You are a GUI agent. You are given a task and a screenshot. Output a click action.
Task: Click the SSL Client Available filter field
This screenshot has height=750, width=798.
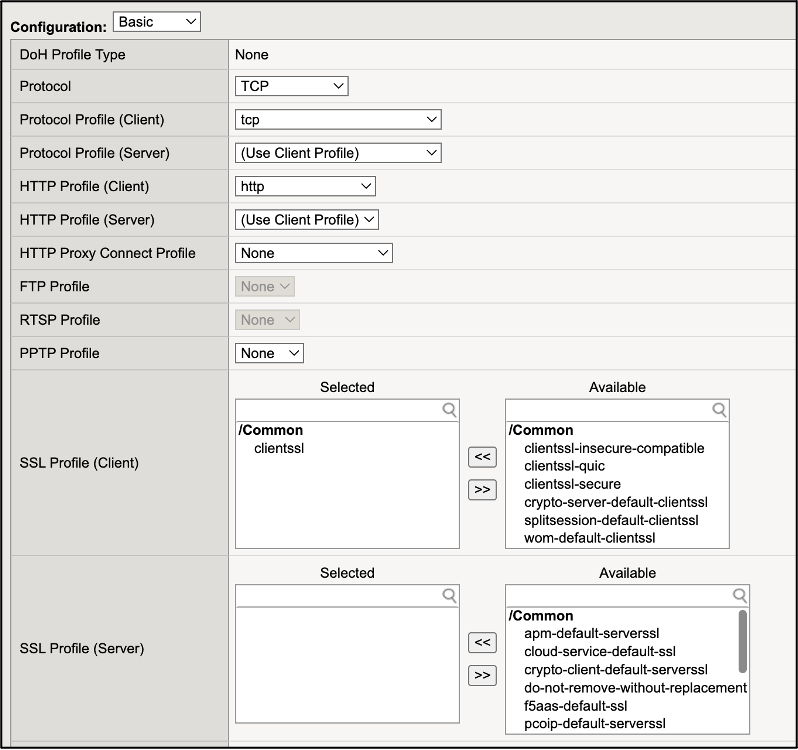(x=607, y=410)
